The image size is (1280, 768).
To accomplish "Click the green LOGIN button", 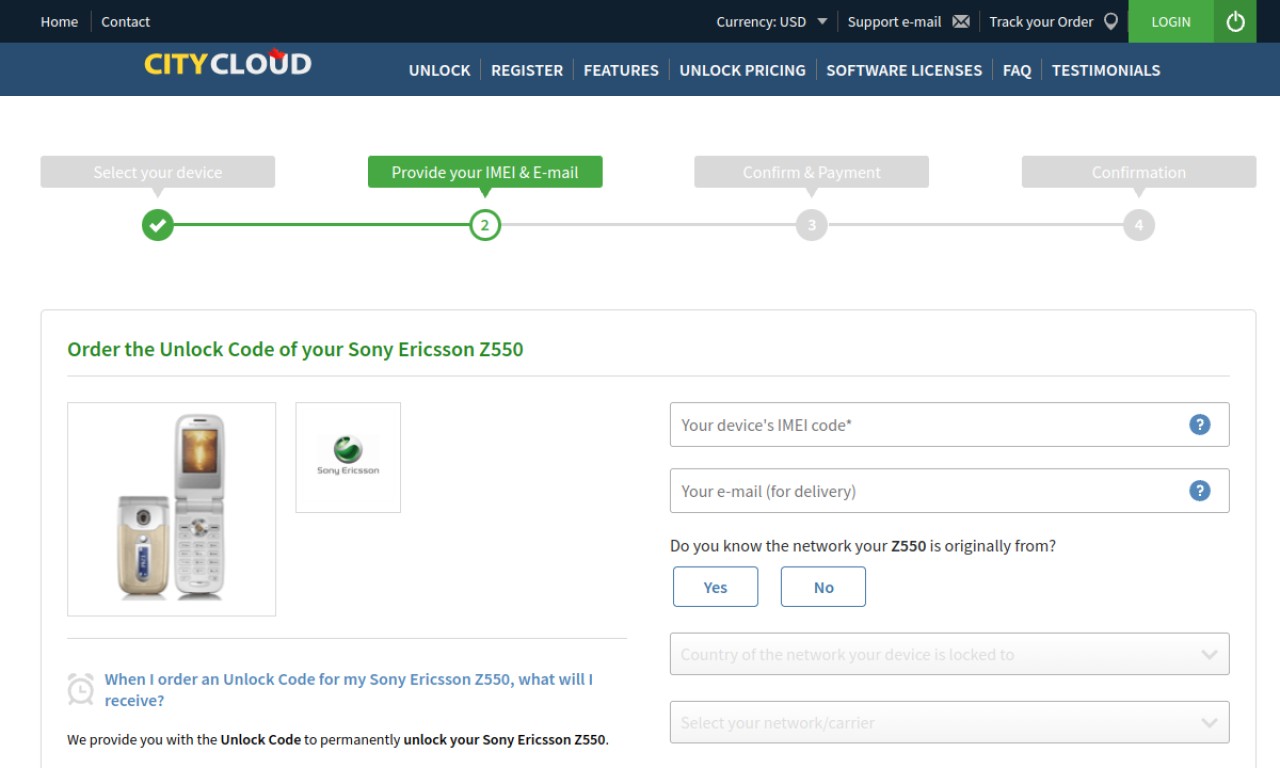I will click(1171, 21).
